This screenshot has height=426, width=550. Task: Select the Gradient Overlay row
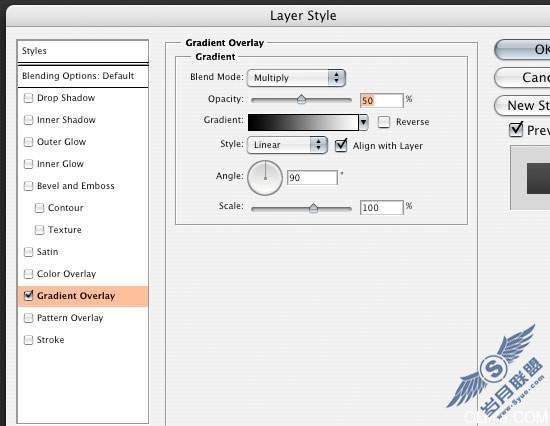83,296
